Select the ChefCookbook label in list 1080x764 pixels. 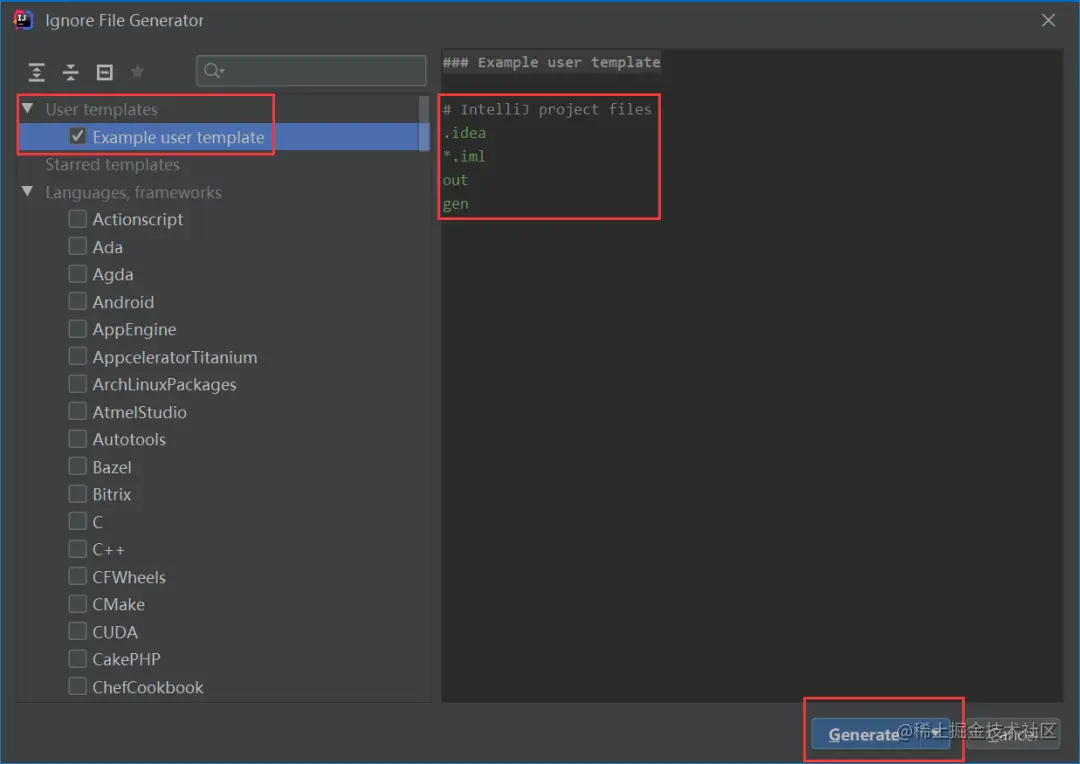click(x=148, y=687)
